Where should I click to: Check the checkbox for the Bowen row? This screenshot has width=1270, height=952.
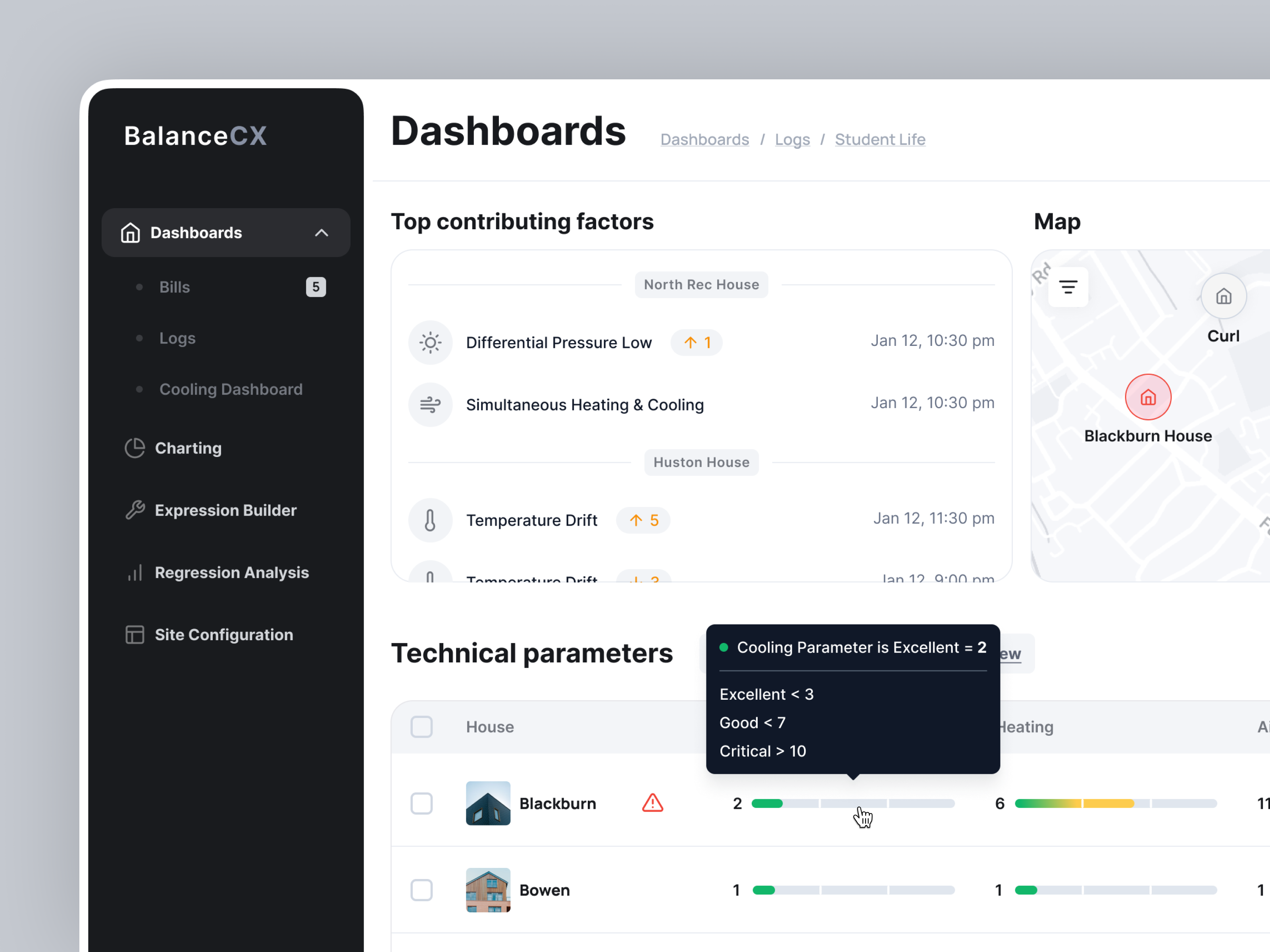421,890
